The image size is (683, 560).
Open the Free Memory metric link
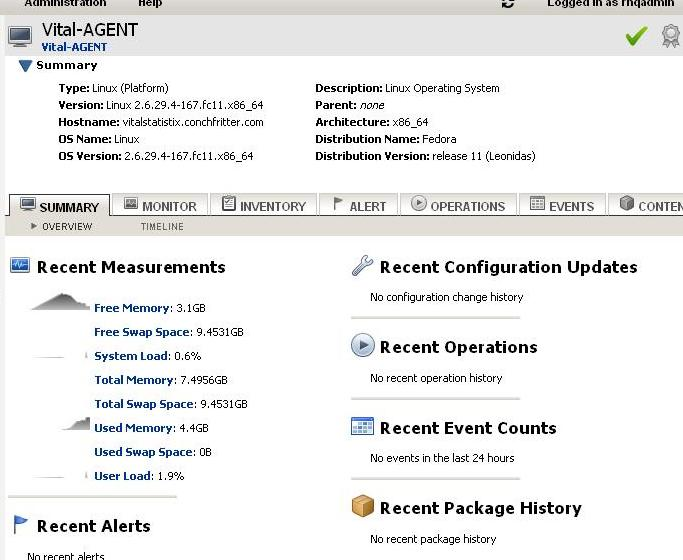(133, 308)
